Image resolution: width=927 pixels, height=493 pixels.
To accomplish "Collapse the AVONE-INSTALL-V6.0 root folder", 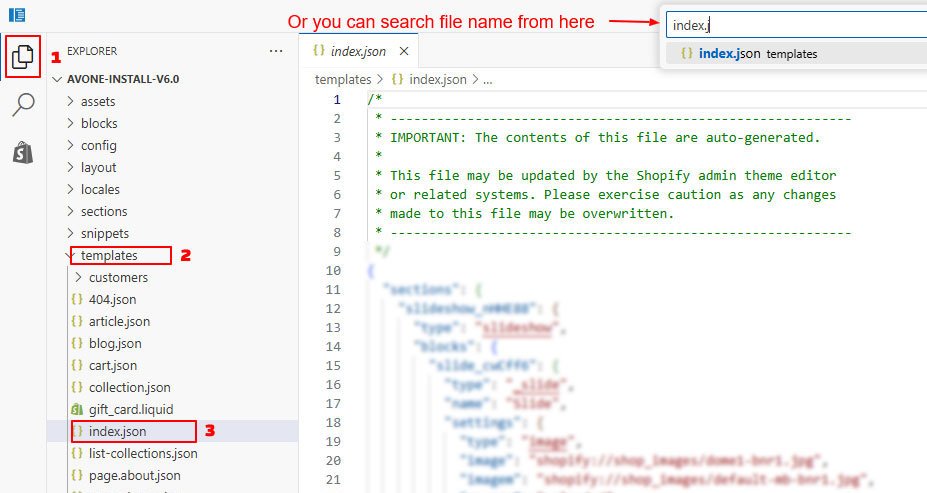I will tap(122, 79).
